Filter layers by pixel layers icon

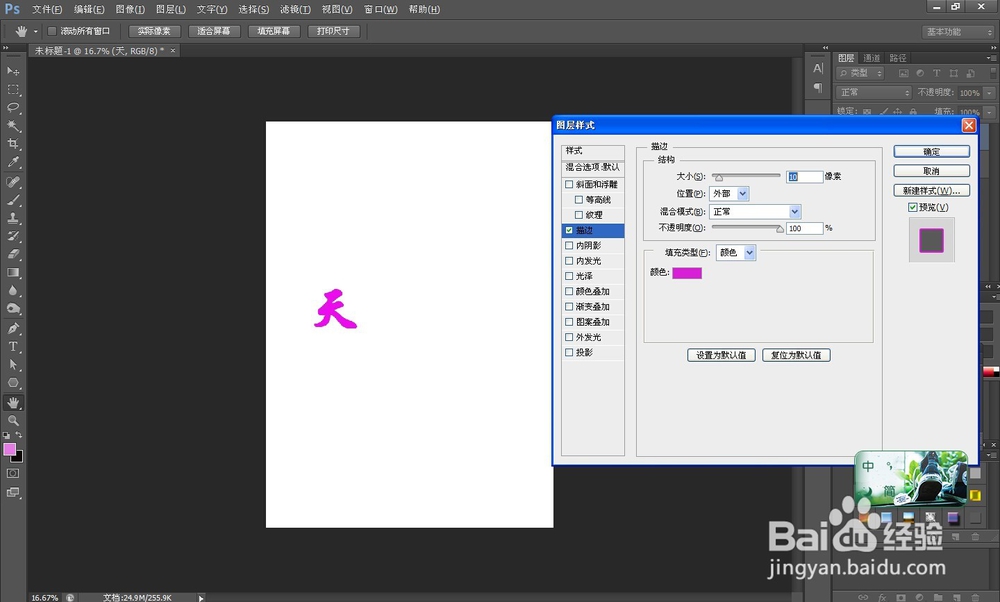tap(904, 73)
